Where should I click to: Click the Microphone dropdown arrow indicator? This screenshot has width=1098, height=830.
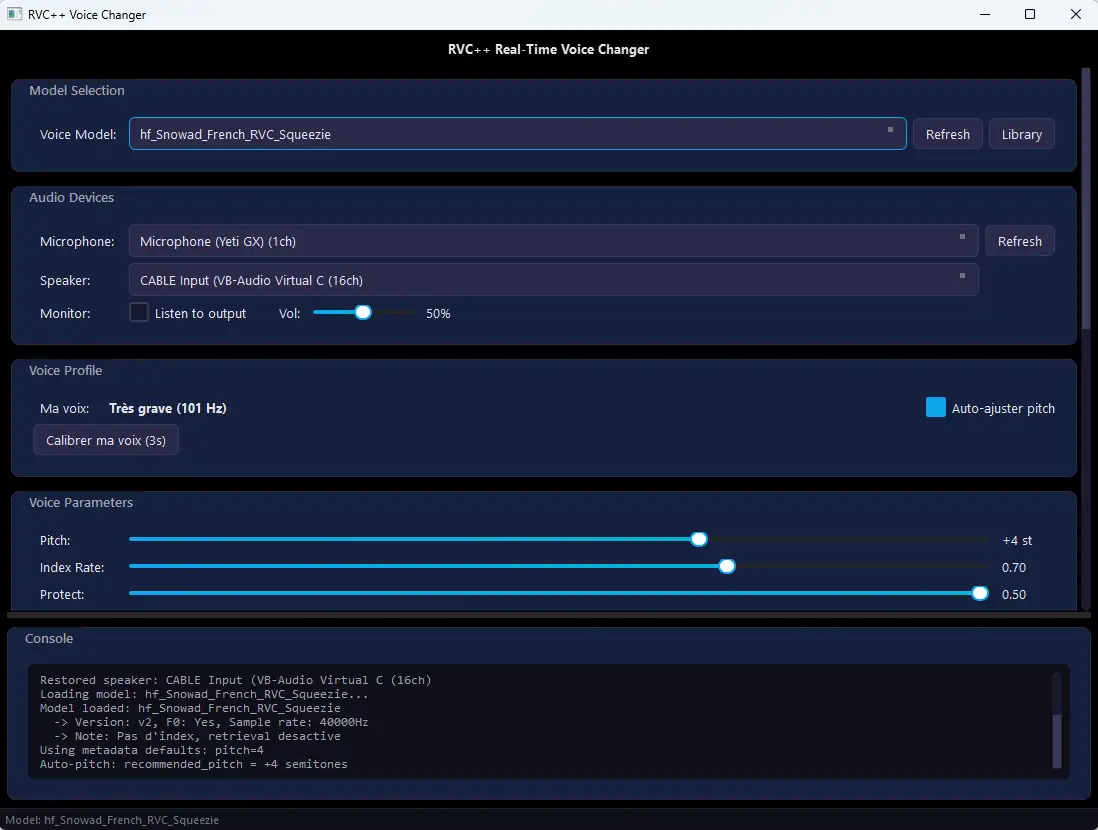click(x=962, y=237)
